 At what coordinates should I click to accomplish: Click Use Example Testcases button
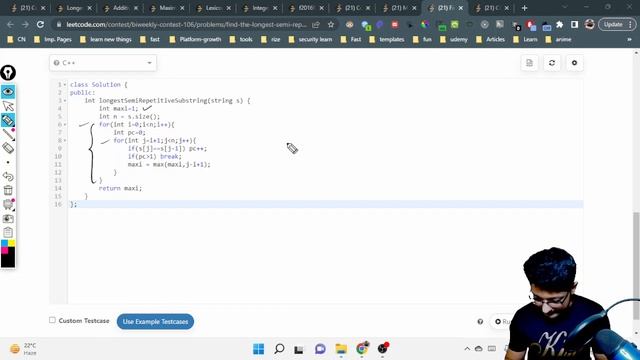(x=155, y=322)
